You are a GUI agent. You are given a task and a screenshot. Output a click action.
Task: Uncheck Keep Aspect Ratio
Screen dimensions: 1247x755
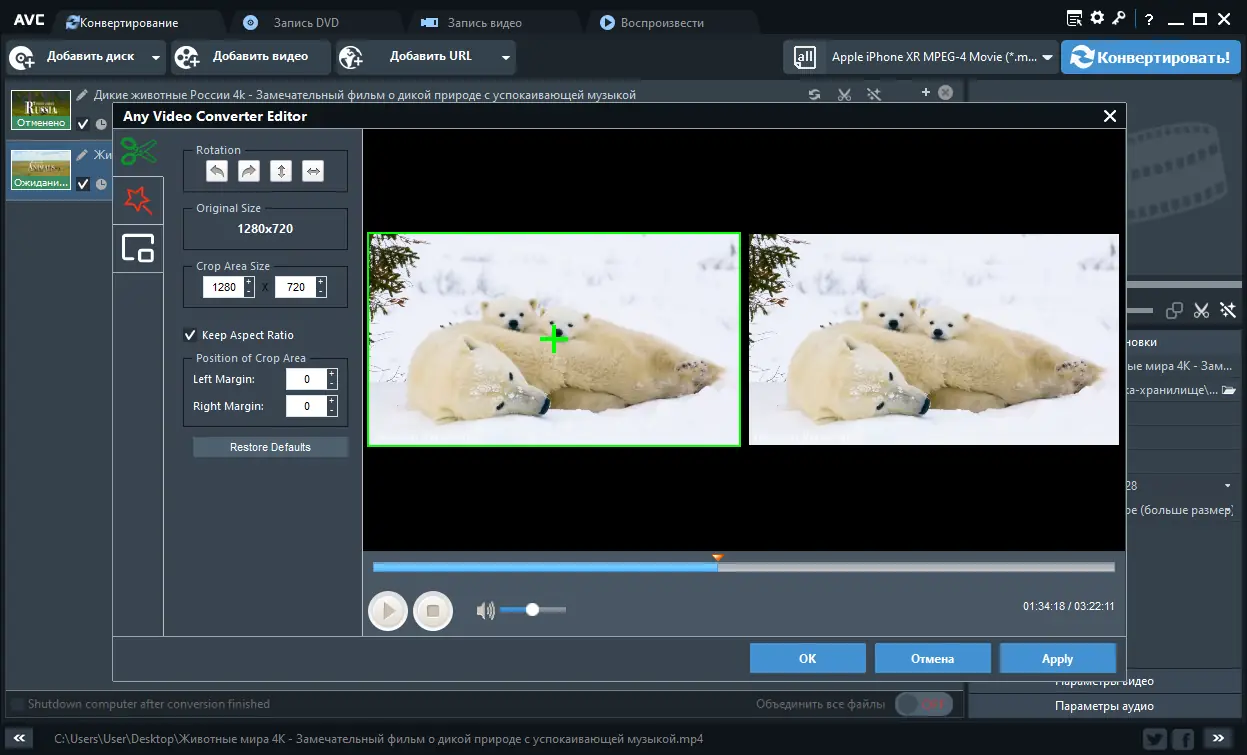pos(190,335)
